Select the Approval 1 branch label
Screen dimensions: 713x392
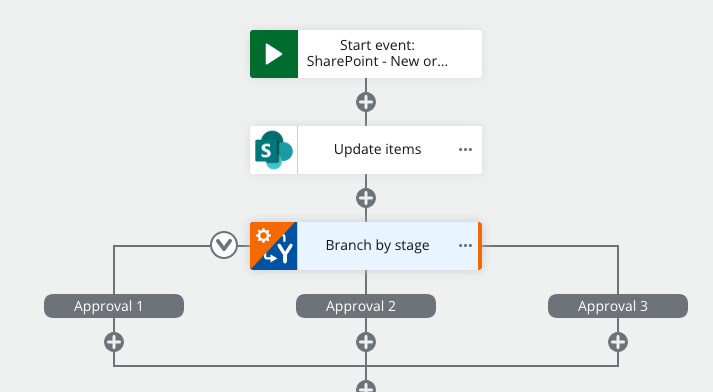114,306
